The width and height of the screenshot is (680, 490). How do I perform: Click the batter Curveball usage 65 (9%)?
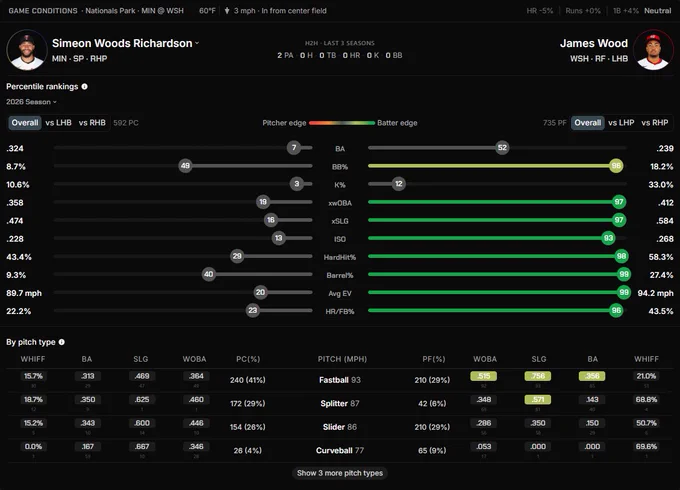432,451
